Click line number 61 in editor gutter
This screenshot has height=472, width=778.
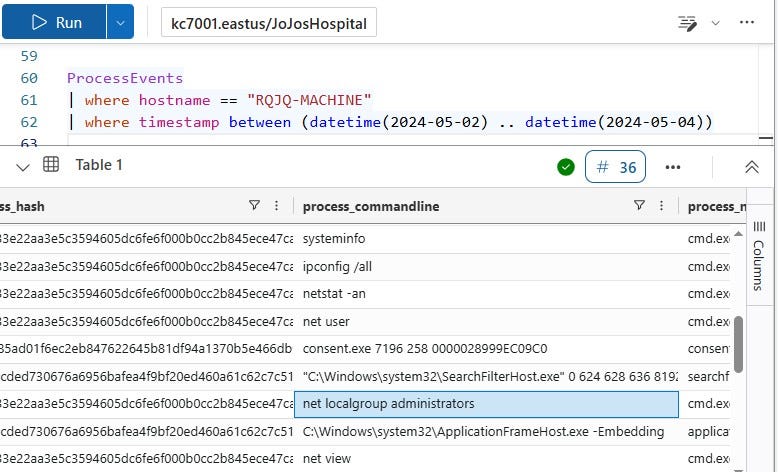(x=29, y=100)
